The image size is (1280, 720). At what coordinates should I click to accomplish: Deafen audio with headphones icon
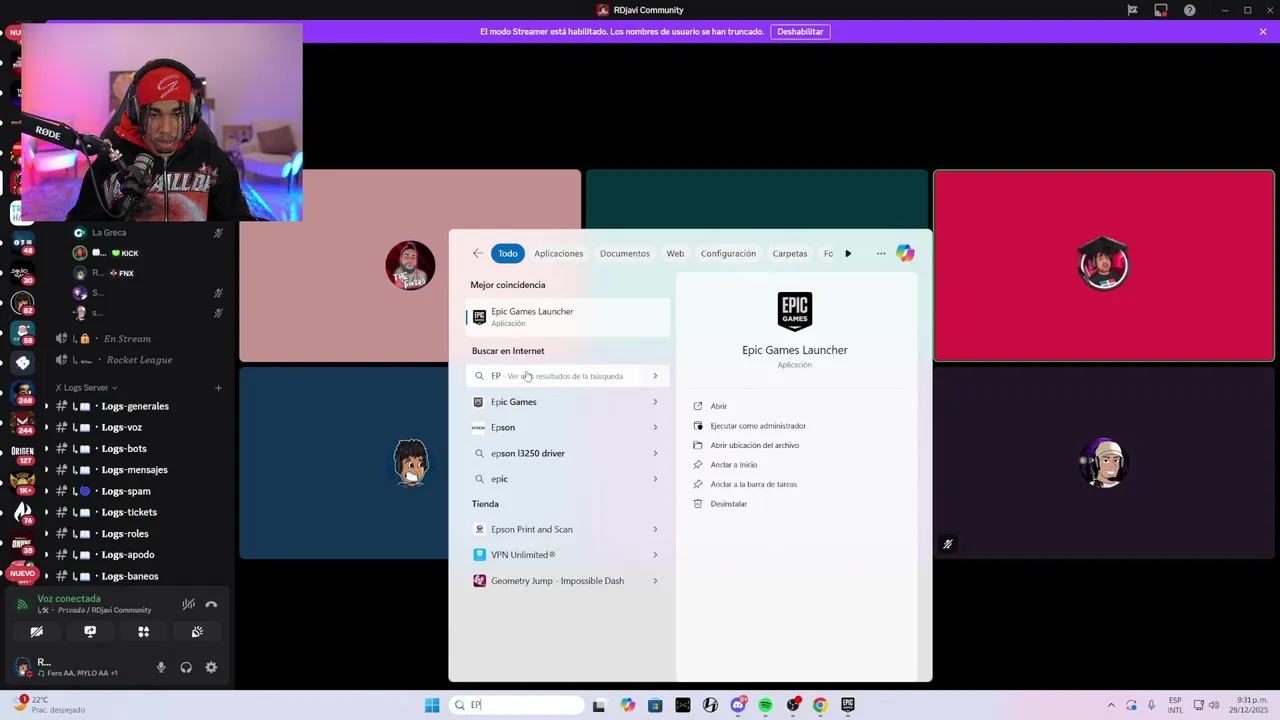tap(186, 667)
